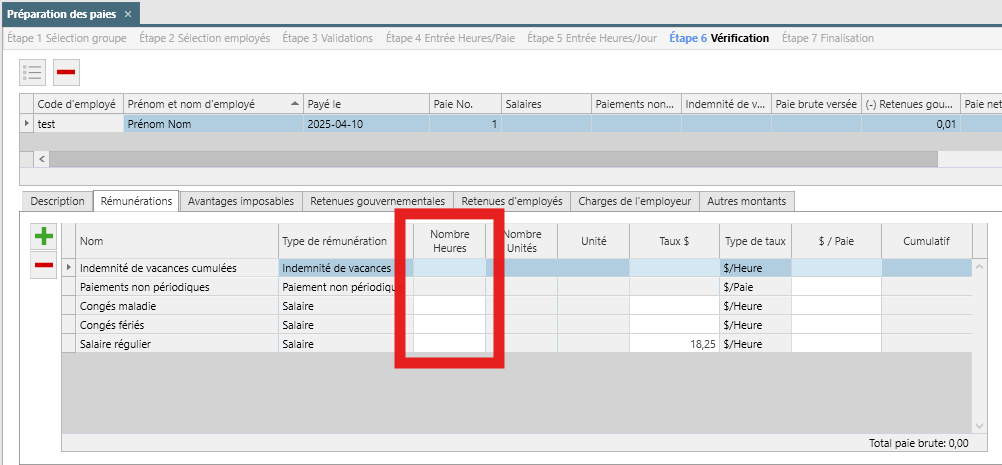Click Nombre Heures field for Salaire régulier
This screenshot has height=465, width=1002.
pyautogui.click(x=449, y=344)
